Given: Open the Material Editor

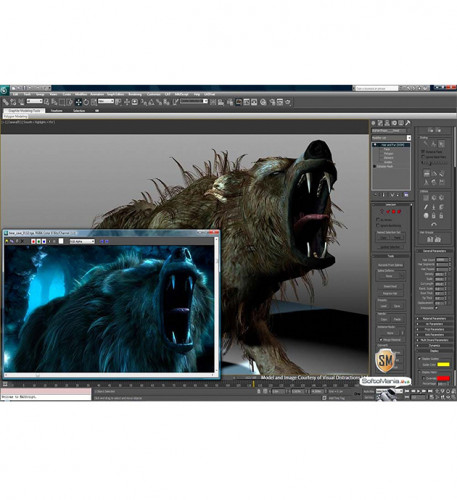Looking at the screenshot, I should tap(263, 102).
